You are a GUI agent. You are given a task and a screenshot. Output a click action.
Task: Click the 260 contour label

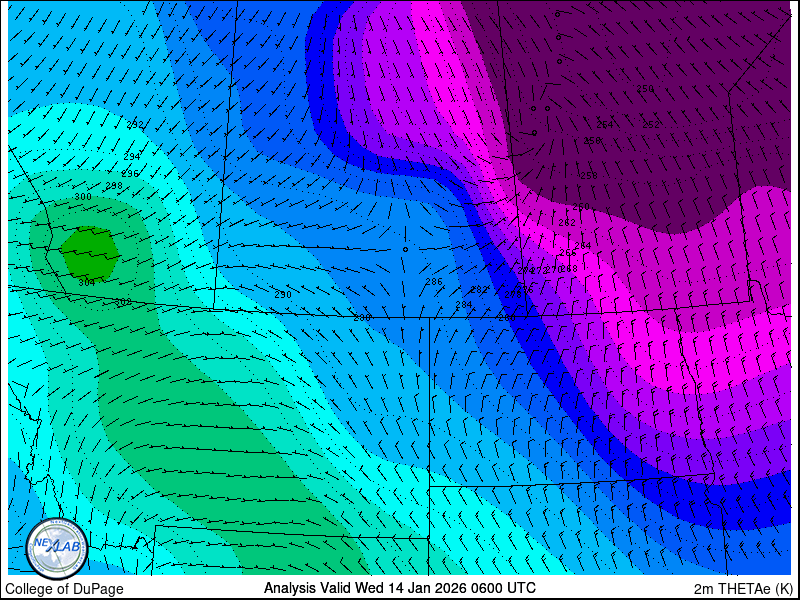[581, 207]
